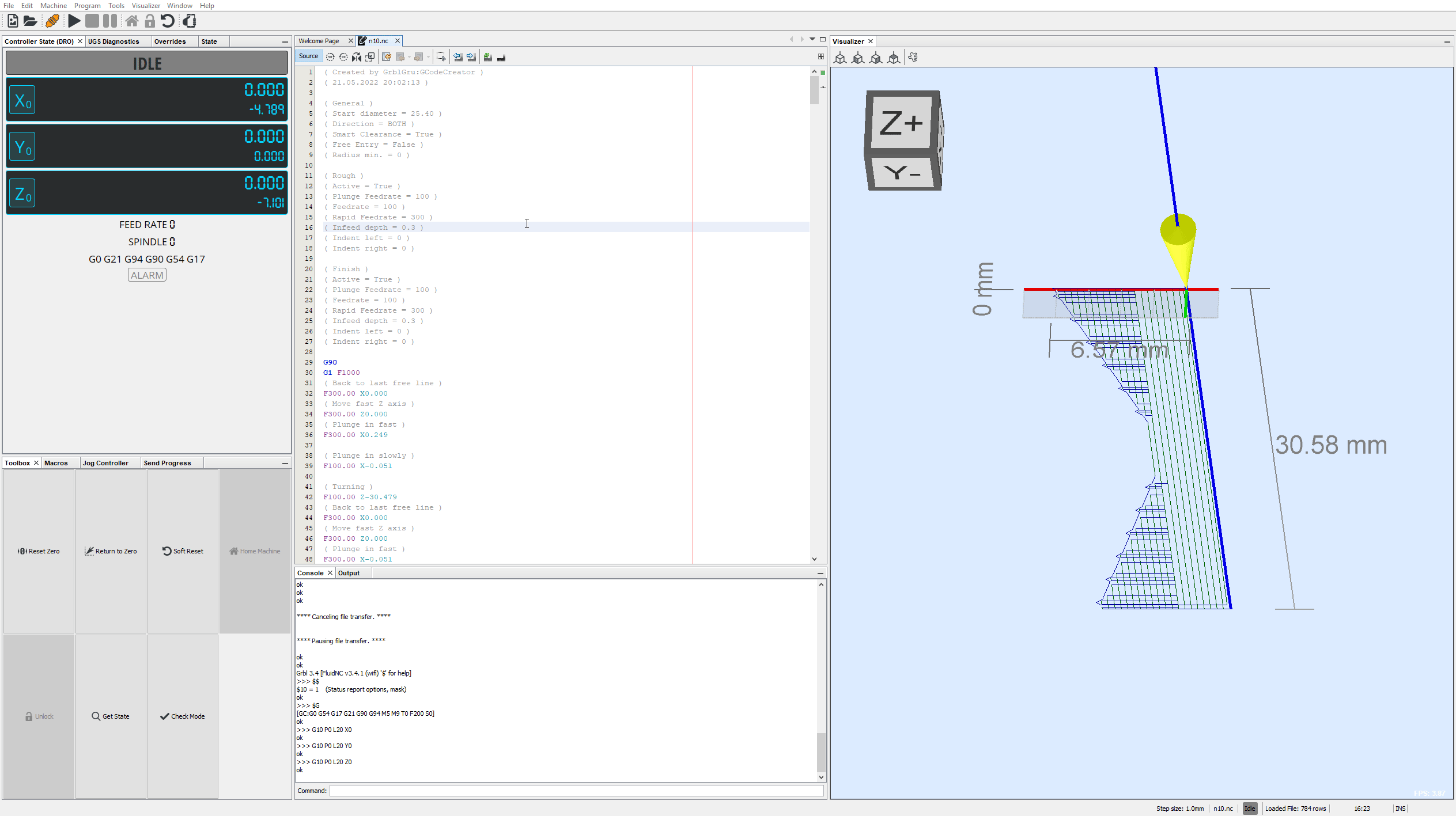Click into the Command input field
Image resolution: width=1456 pixels, height=816 pixels.
click(576, 791)
